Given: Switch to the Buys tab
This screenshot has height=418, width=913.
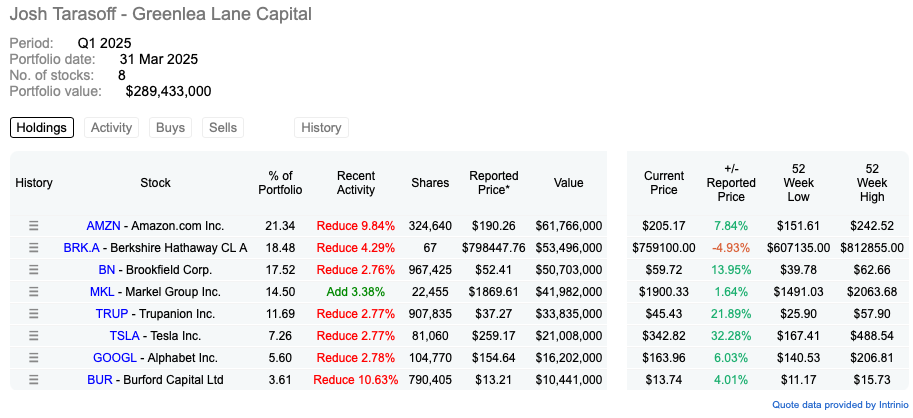Looking at the screenshot, I should (x=171, y=127).
